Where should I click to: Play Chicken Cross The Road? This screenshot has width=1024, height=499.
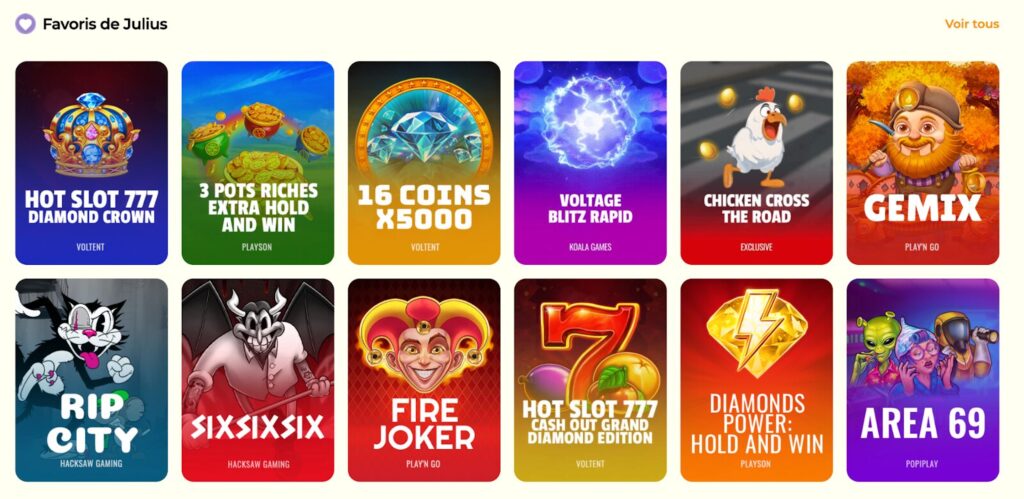click(757, 163)
